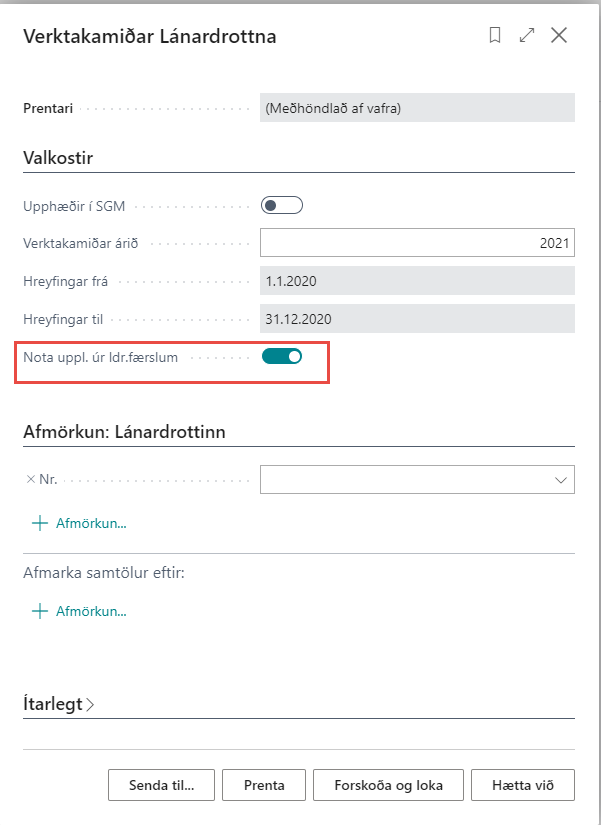This screenshot has width=601, height=825.
Task: Click the Verktakamiðar árið year field
Action: [x=416, y=243]
